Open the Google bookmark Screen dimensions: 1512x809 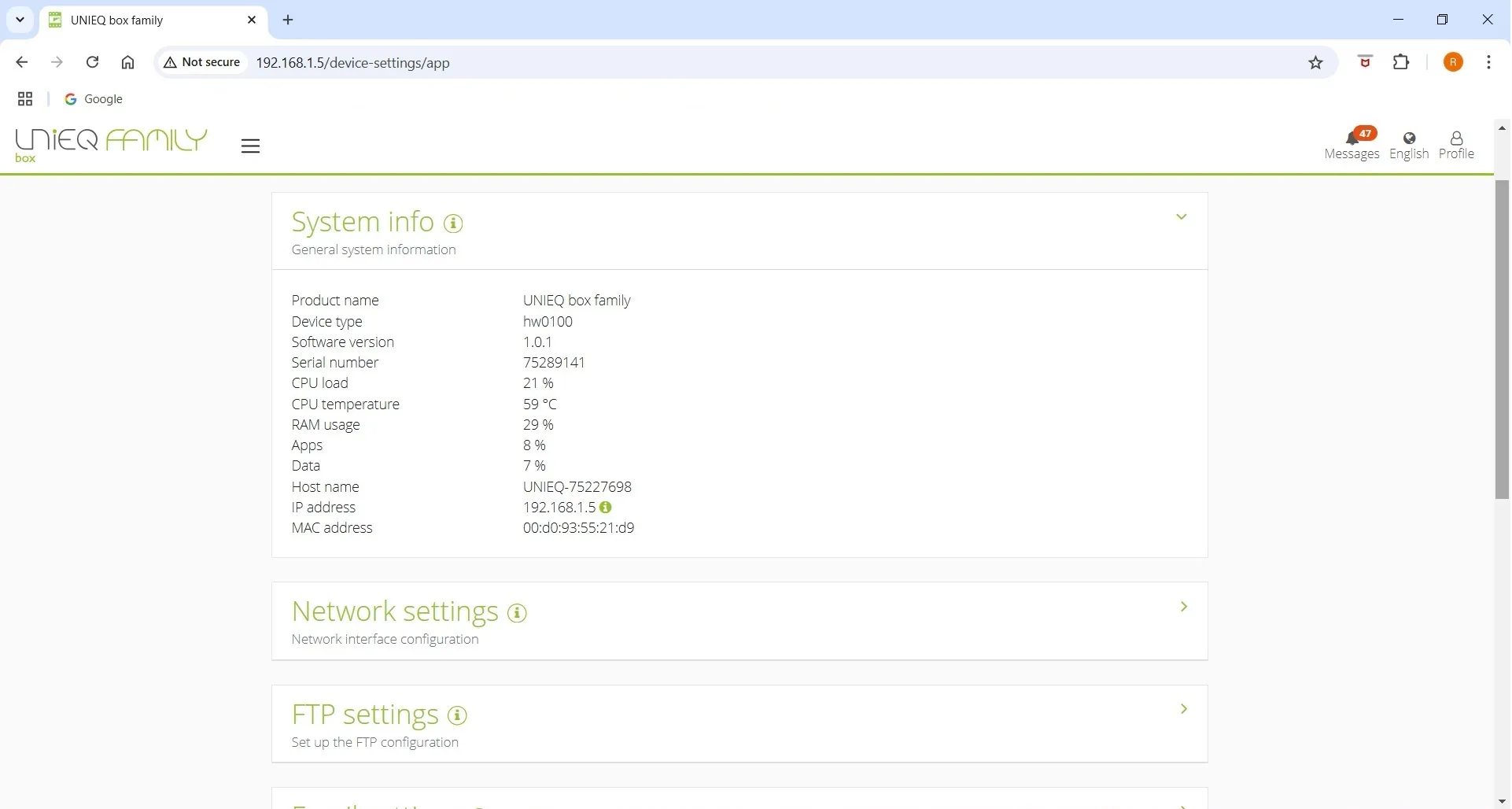[x=94, y=99]
